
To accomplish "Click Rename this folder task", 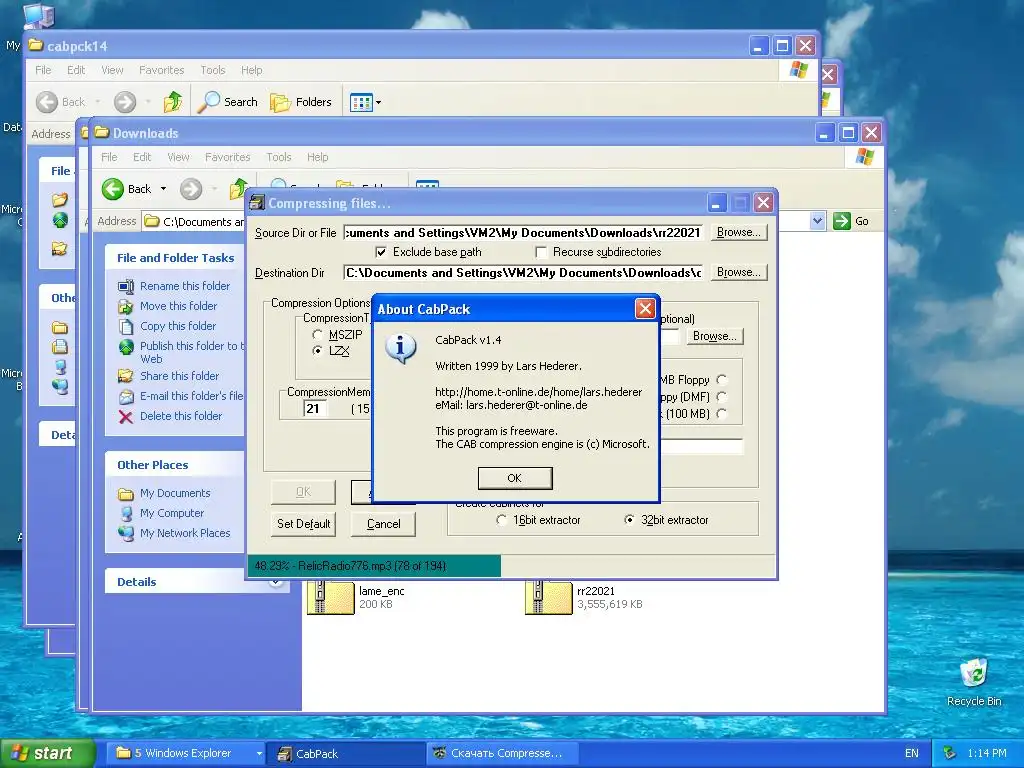I will click(x=185, y=286).
